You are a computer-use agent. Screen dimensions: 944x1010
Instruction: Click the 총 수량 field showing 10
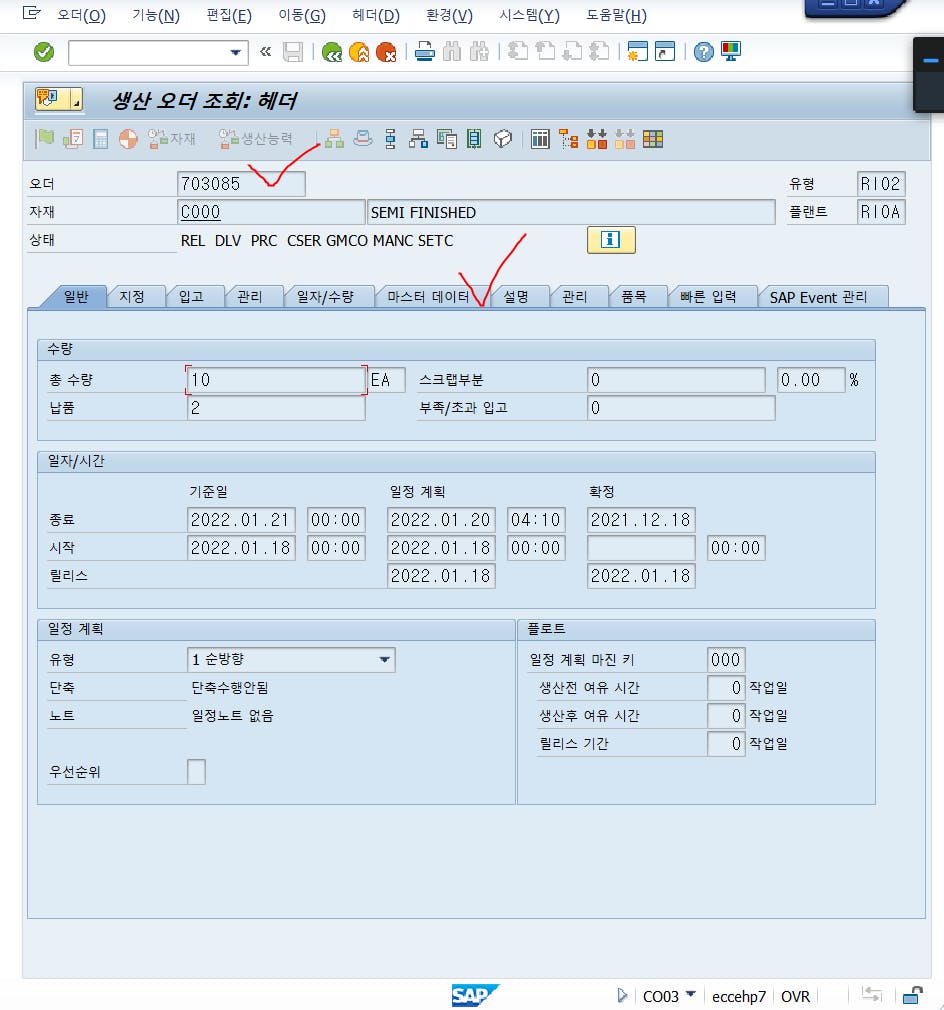tap(276, 379)
